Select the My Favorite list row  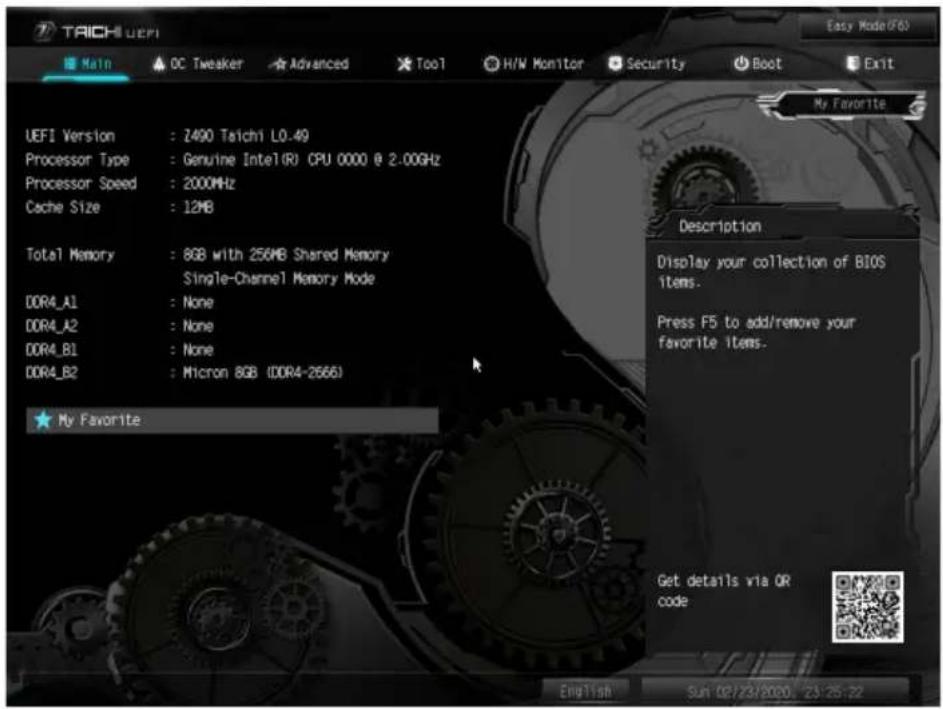click(x=232, y=420)
